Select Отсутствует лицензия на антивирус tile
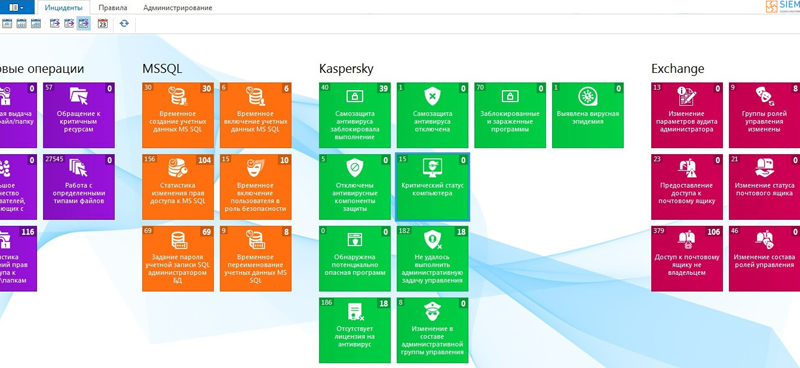This screenshot has height=368, width=800. click(x=355, y=330)
